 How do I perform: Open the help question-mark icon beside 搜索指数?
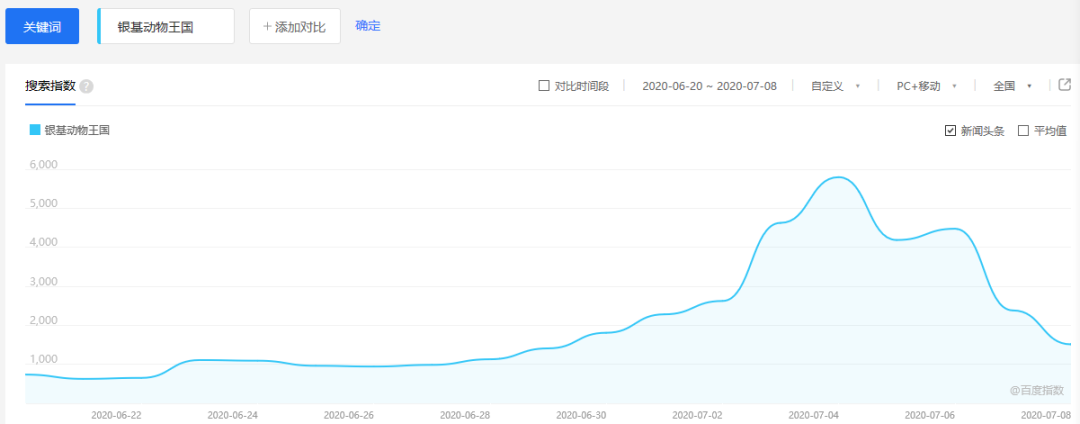(86, 87)
